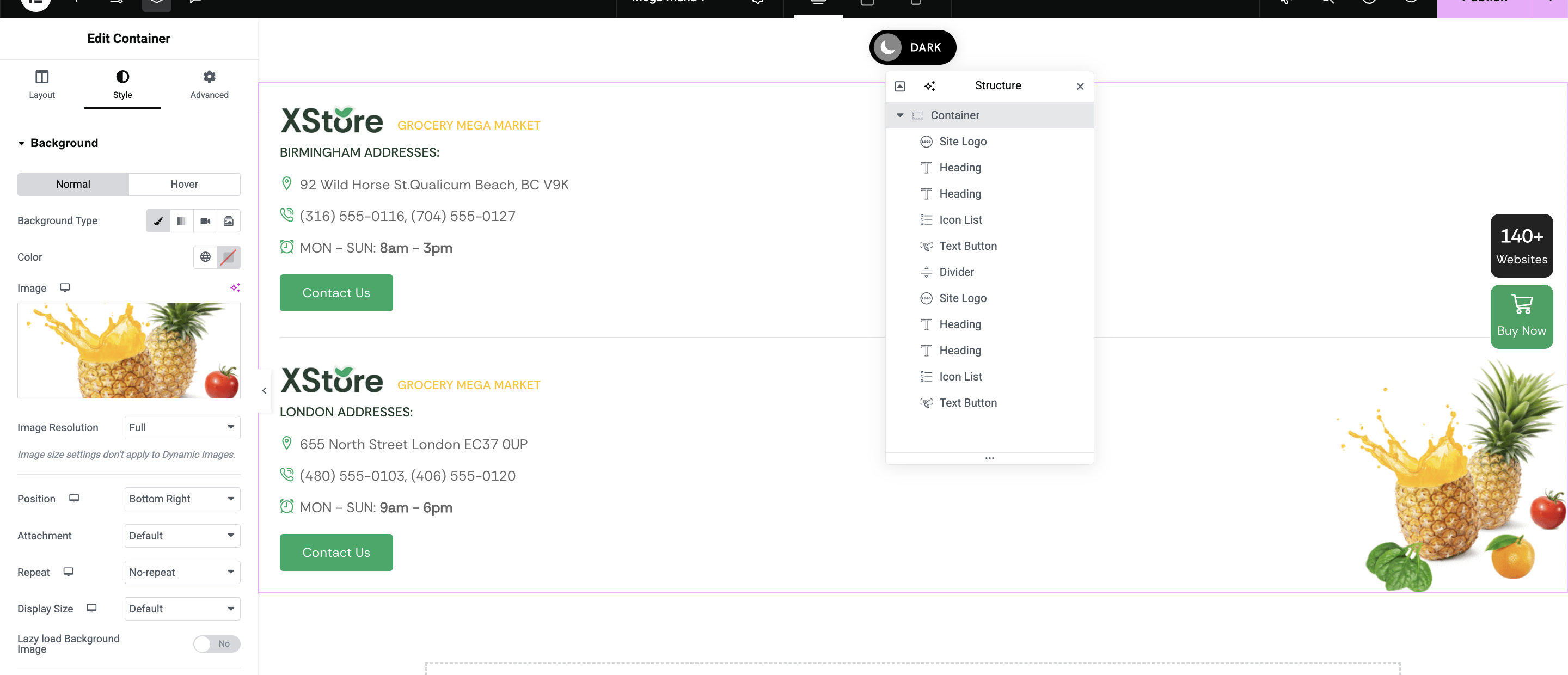Open Position dropdown showing Bottom Right
The image size is (1568, 675).
[x=182, y=499]
